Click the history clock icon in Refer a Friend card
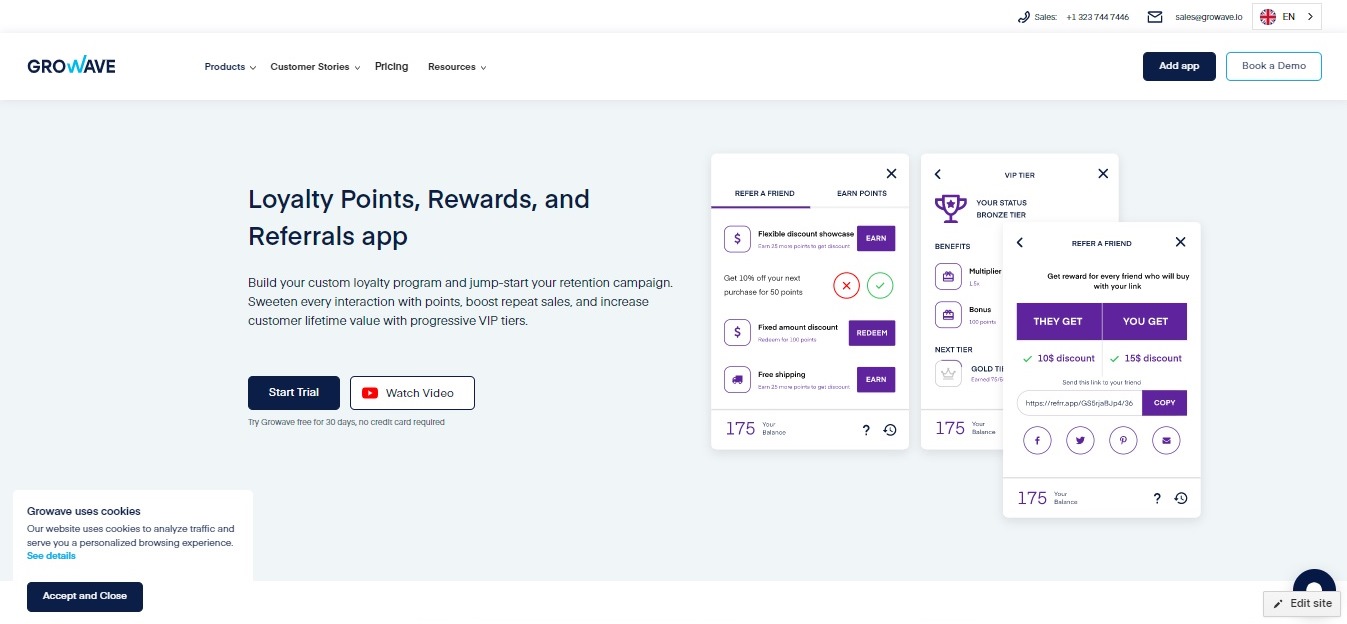This screenshot has height=624, width=1347. pos(1181,498)
